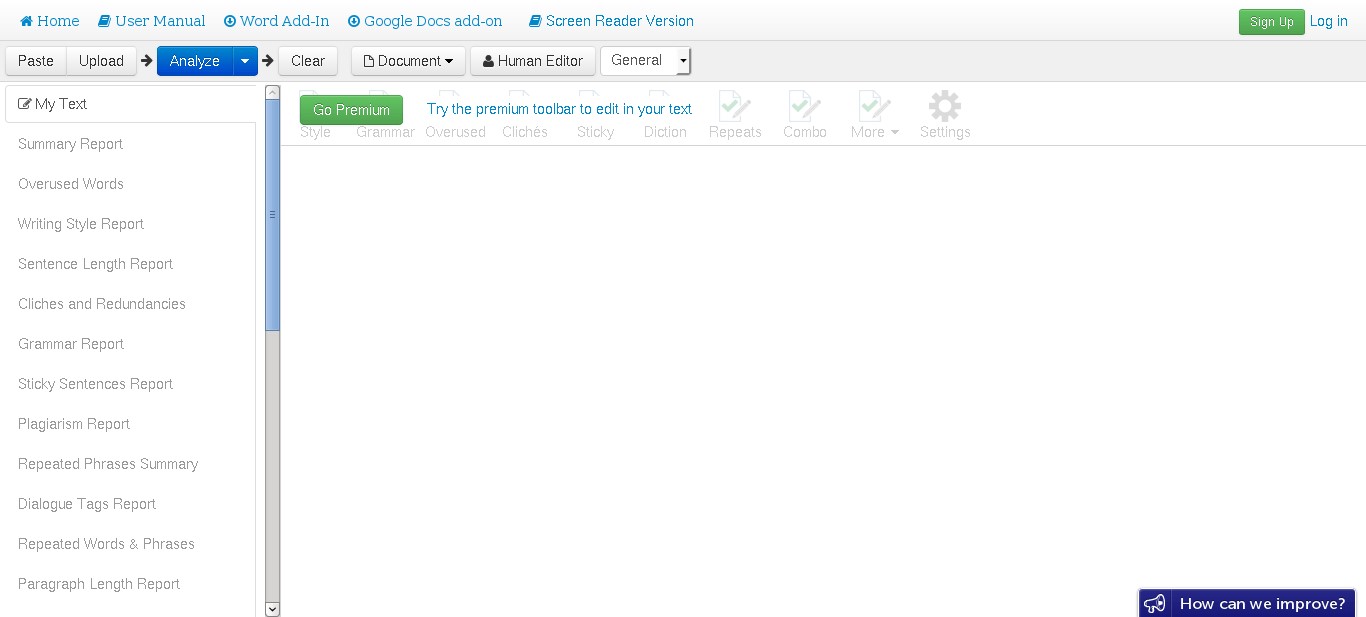Screen dimensions: 1366x617
Task: Select the Plagiarism Report item
Action: click(73, 423)
